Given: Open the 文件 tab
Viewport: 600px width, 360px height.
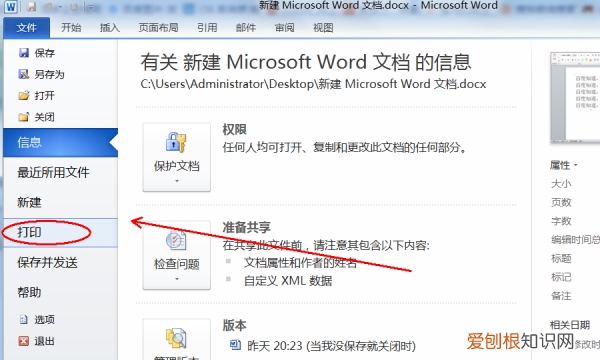Looking at the screenshot, I should click(26, 28).
